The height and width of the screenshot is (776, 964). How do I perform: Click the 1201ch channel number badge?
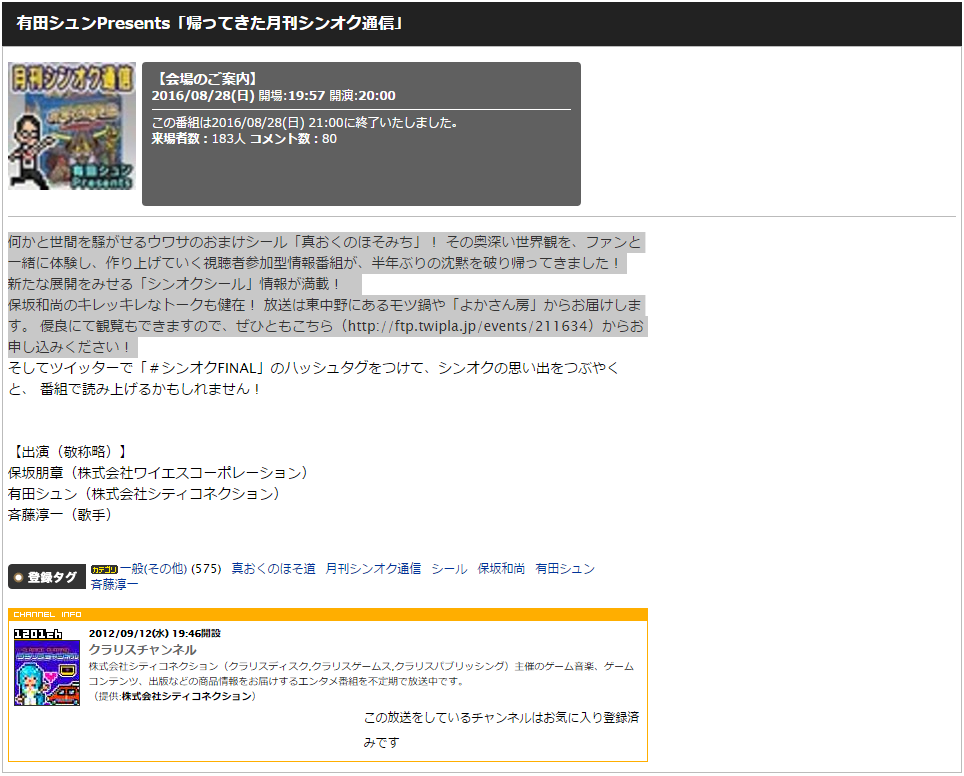pos(38,634)
